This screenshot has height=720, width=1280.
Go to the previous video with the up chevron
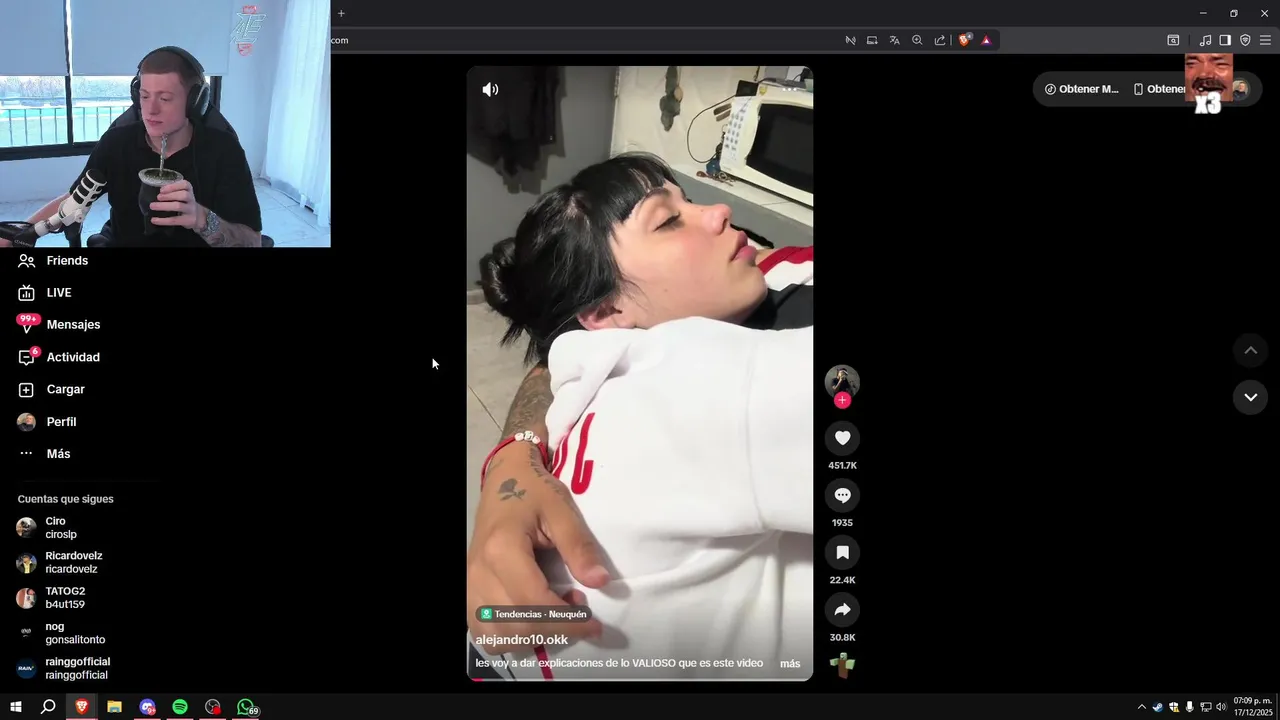(x=1250, y=350)
